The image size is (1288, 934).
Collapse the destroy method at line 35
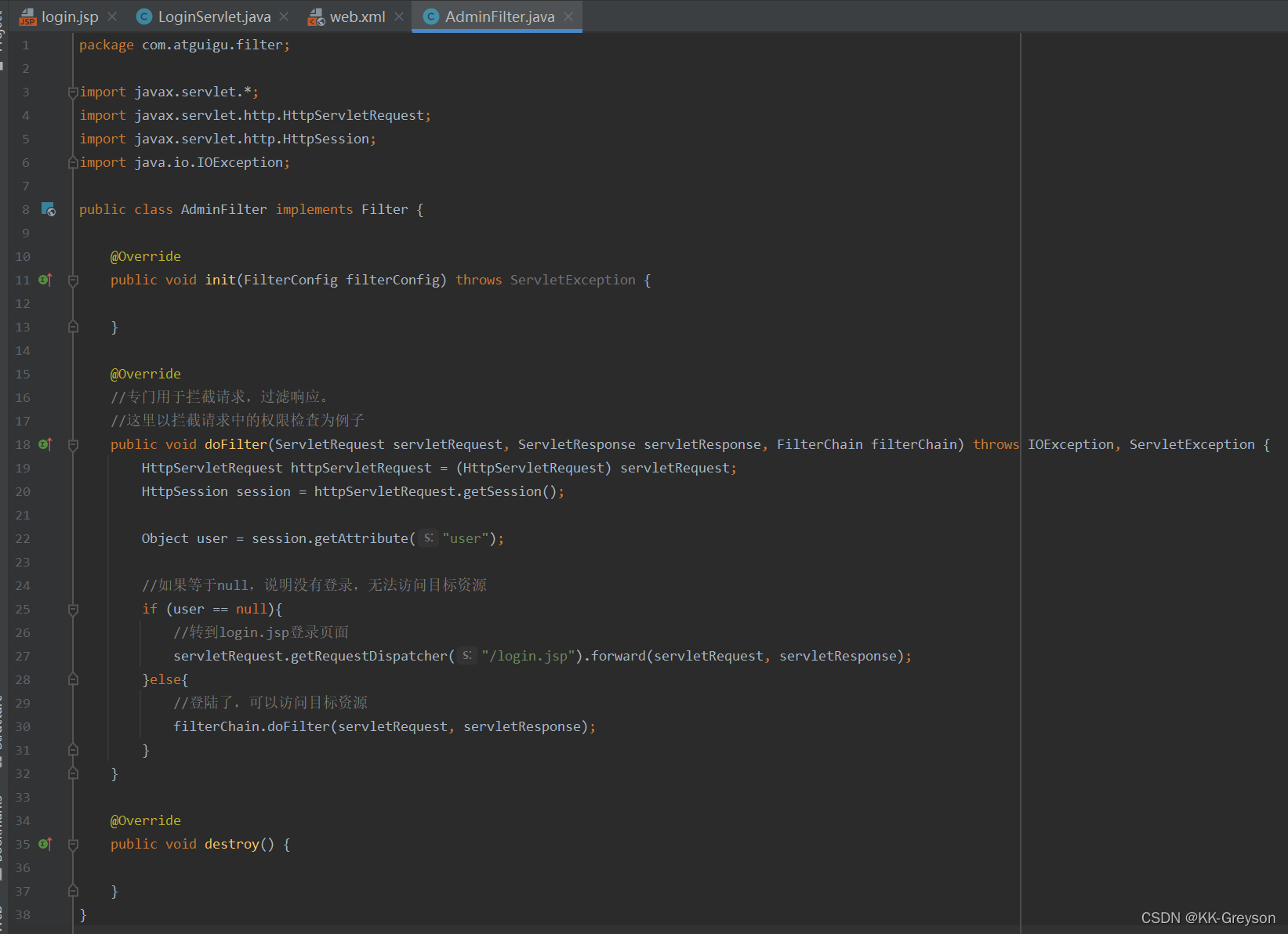[73, 845]
